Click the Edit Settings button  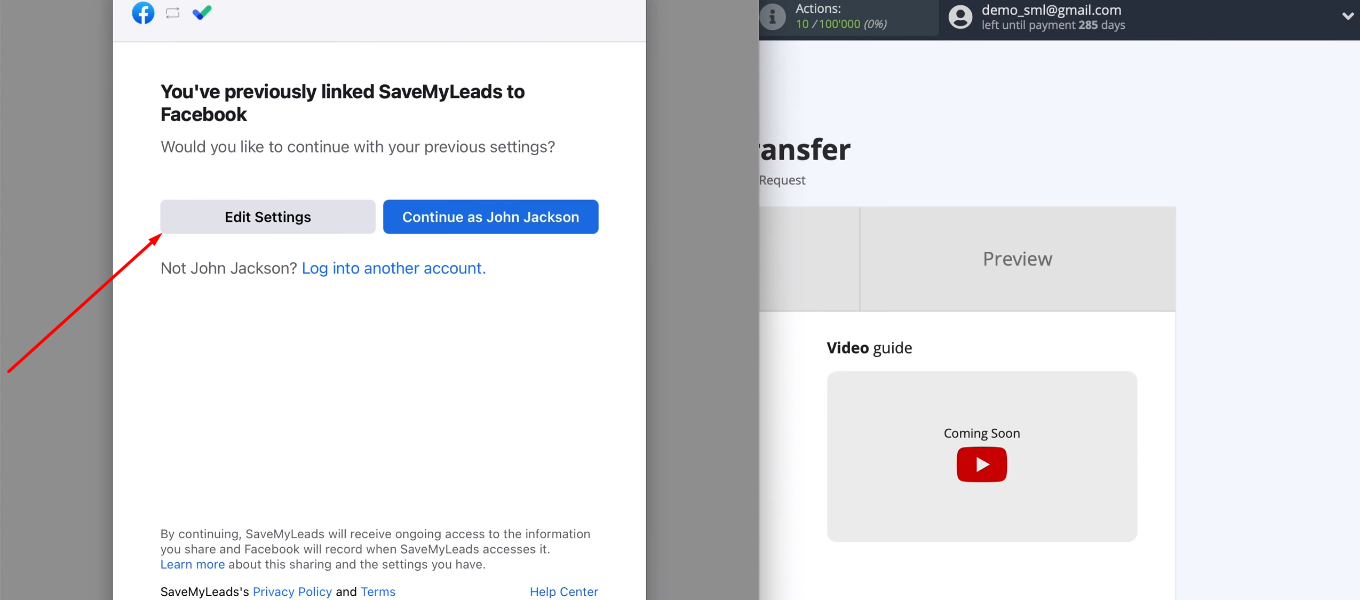click(268, 217)
